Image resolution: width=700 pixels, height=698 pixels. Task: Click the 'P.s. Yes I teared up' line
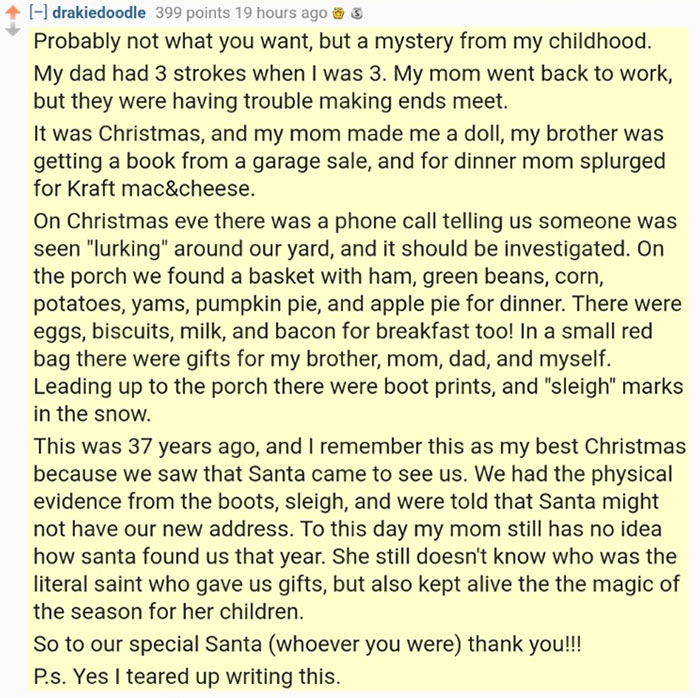pyautogui.click(x=187, y=676)
